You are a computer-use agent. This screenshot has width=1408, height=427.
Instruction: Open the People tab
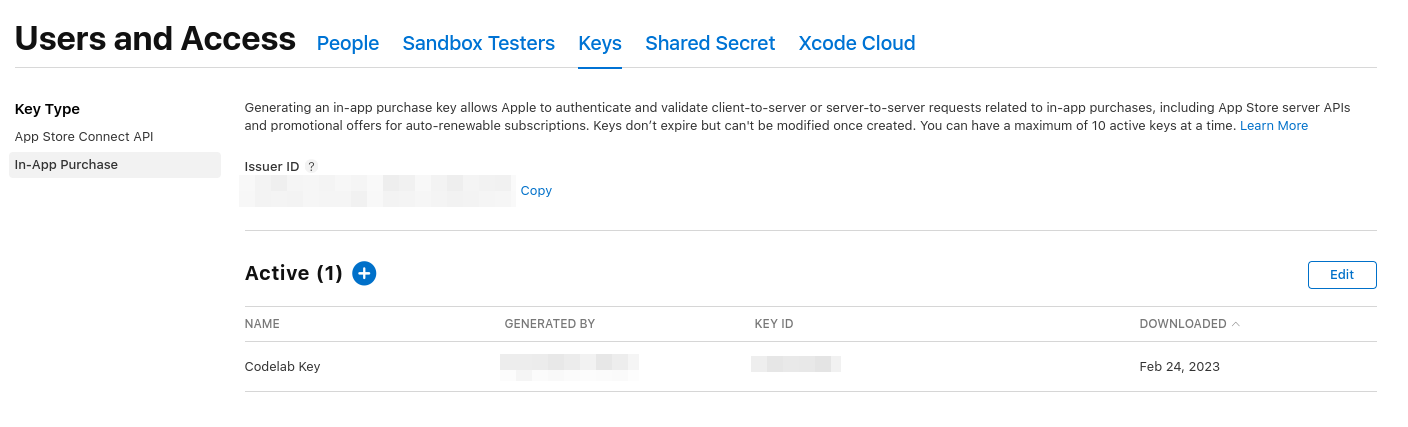tap(348, 43)
